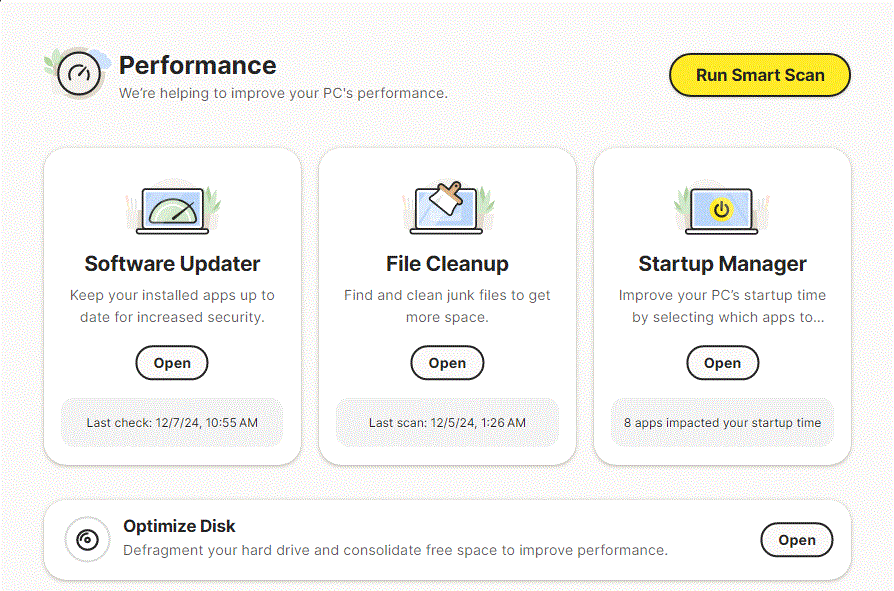Click the Last scan 12/5/24 status bar
Viewport: 894px width, 591px height.
pyautogui.click(x=447, y=423)
